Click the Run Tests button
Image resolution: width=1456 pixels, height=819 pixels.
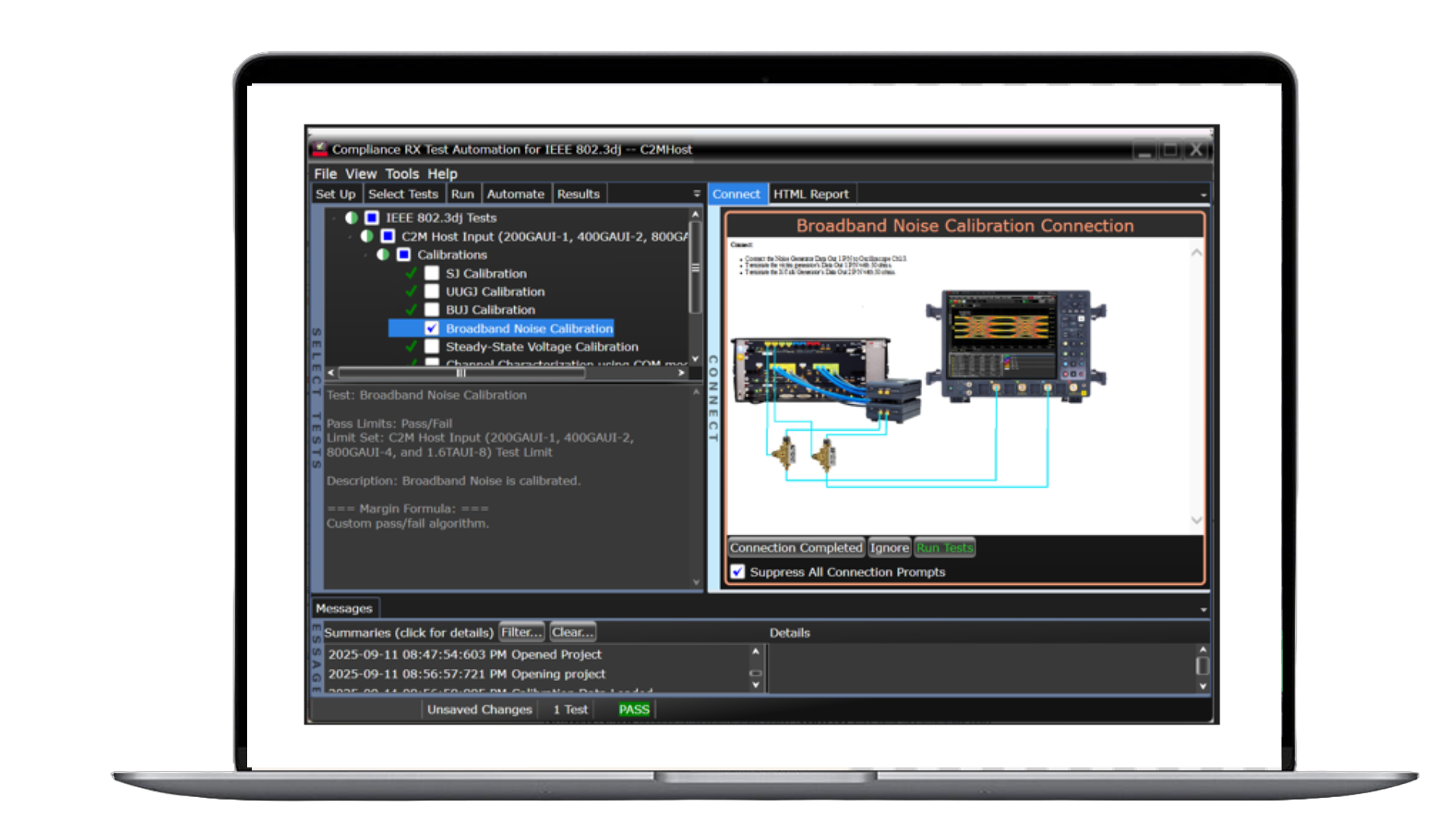(x=945, y=548)
